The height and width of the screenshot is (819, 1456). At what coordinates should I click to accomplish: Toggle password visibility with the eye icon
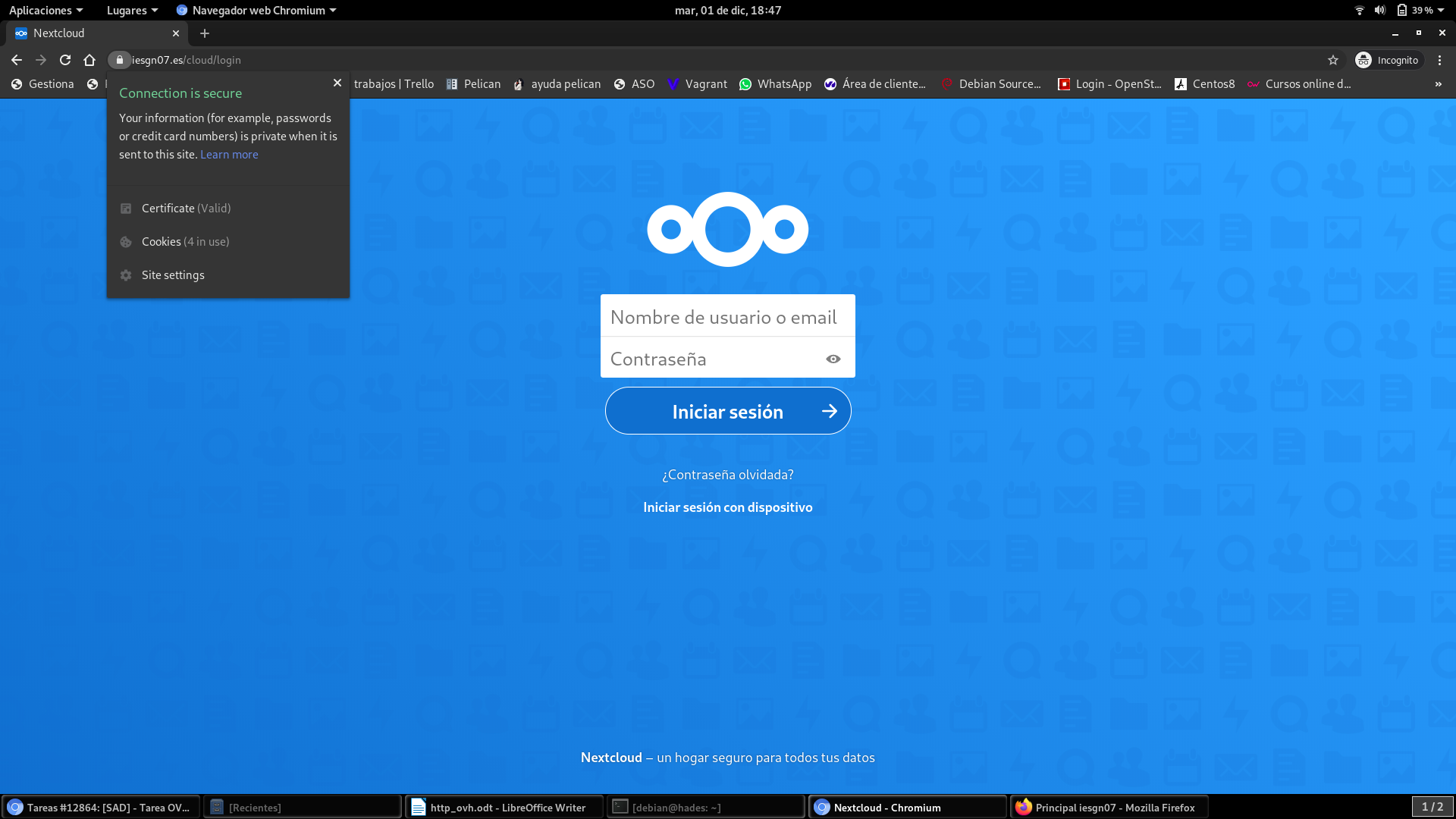(x=833, y=358)
